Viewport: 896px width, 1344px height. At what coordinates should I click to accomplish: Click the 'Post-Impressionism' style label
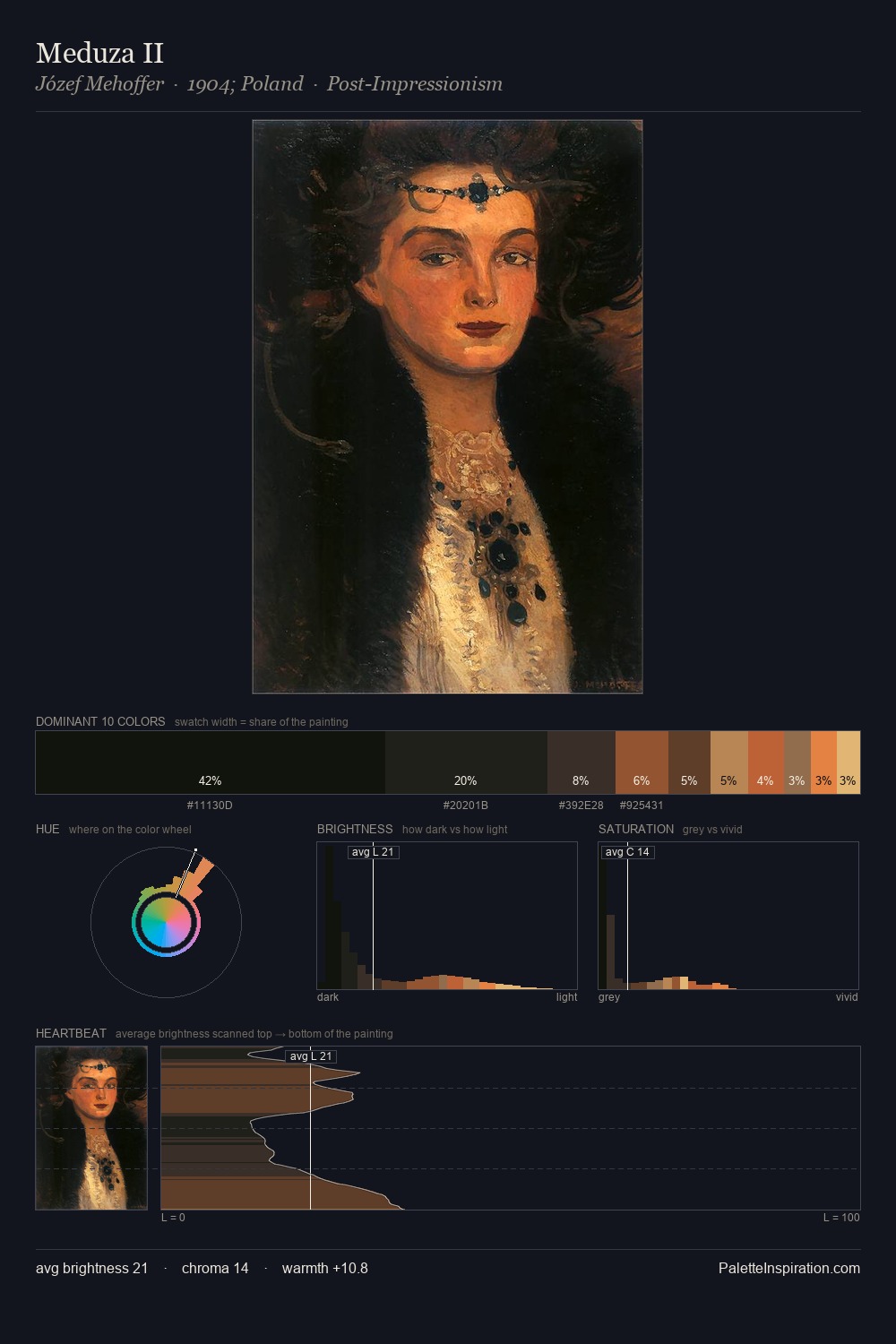(414, 84)
